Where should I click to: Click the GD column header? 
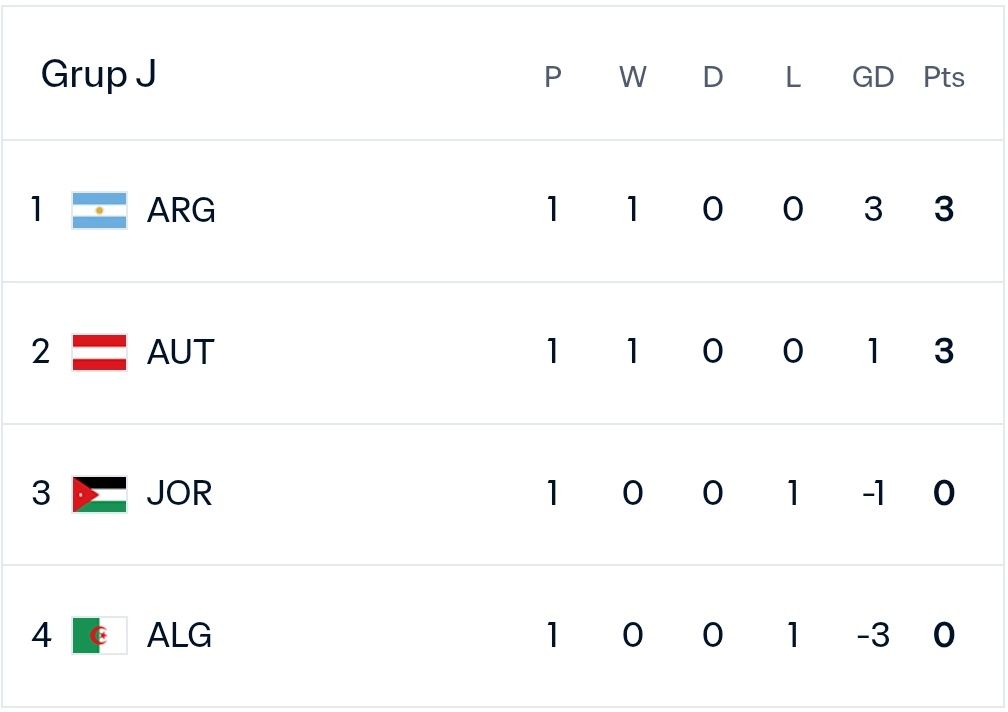coord(873,77)
